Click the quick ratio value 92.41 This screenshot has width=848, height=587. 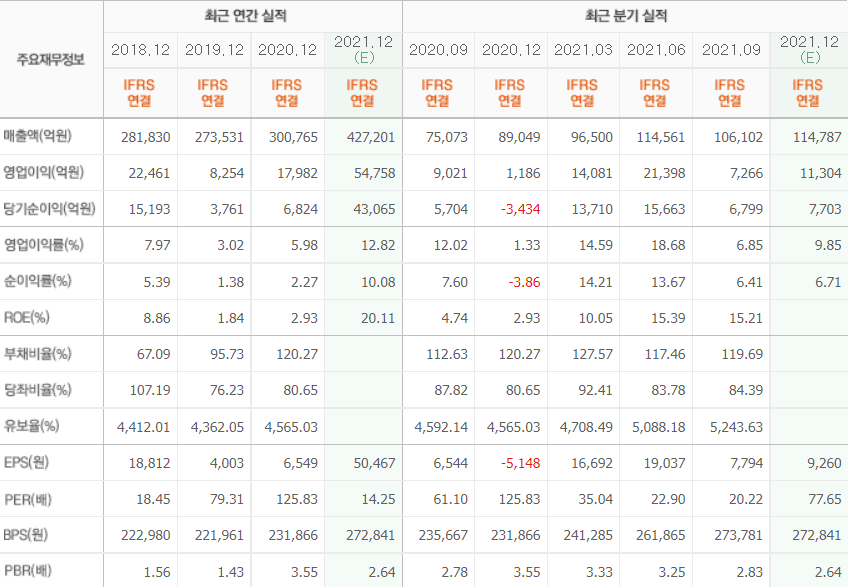click(x=596, y=391)
